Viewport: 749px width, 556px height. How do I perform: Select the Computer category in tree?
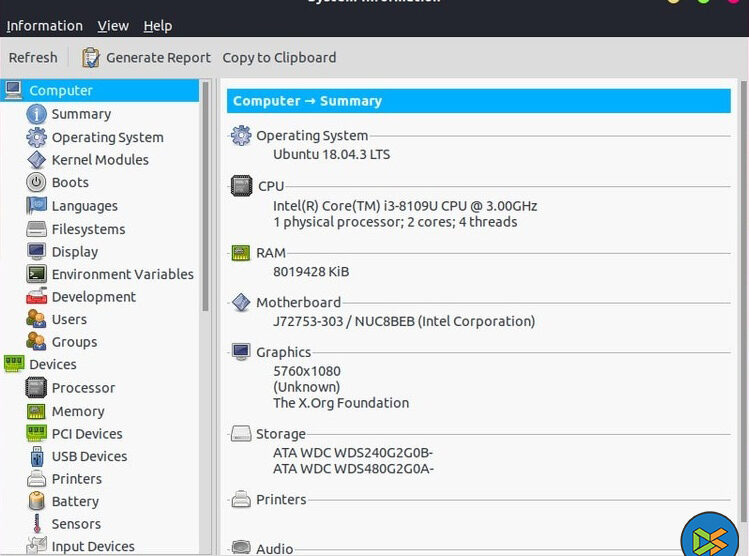pos(60,91)
